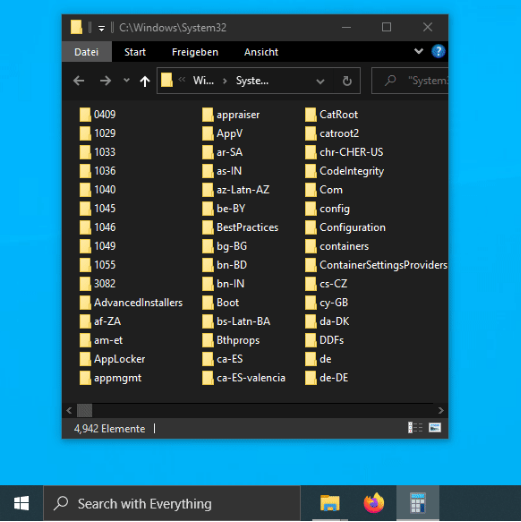Click the folder icon in title bar
Viewport: 521px width, 522px height.
76,27
